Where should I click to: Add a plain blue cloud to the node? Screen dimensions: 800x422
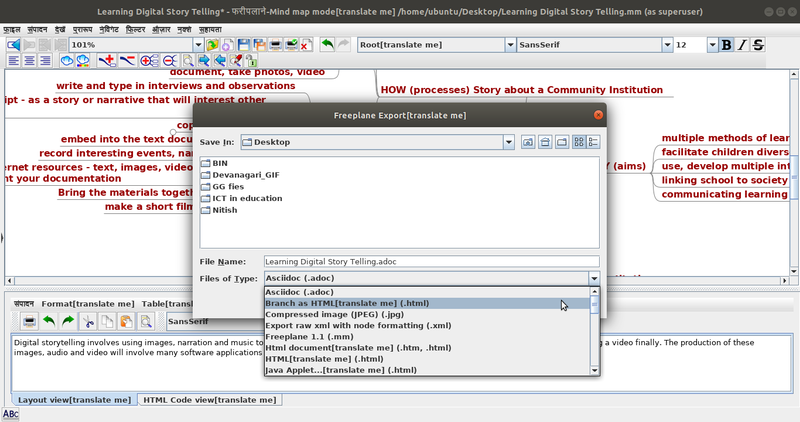coord(66,61)
